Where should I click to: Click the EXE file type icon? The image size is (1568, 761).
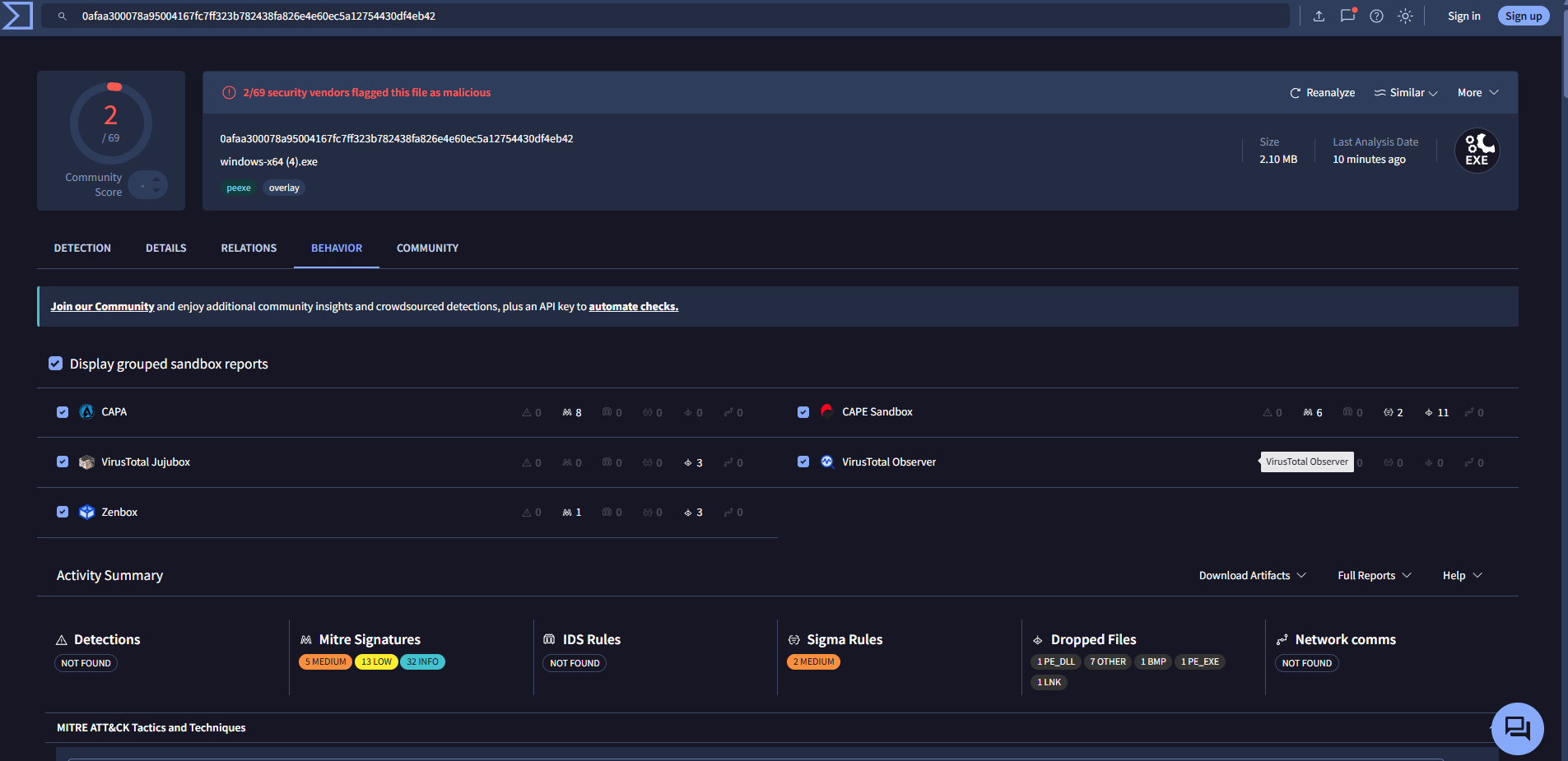(1477, 151)
